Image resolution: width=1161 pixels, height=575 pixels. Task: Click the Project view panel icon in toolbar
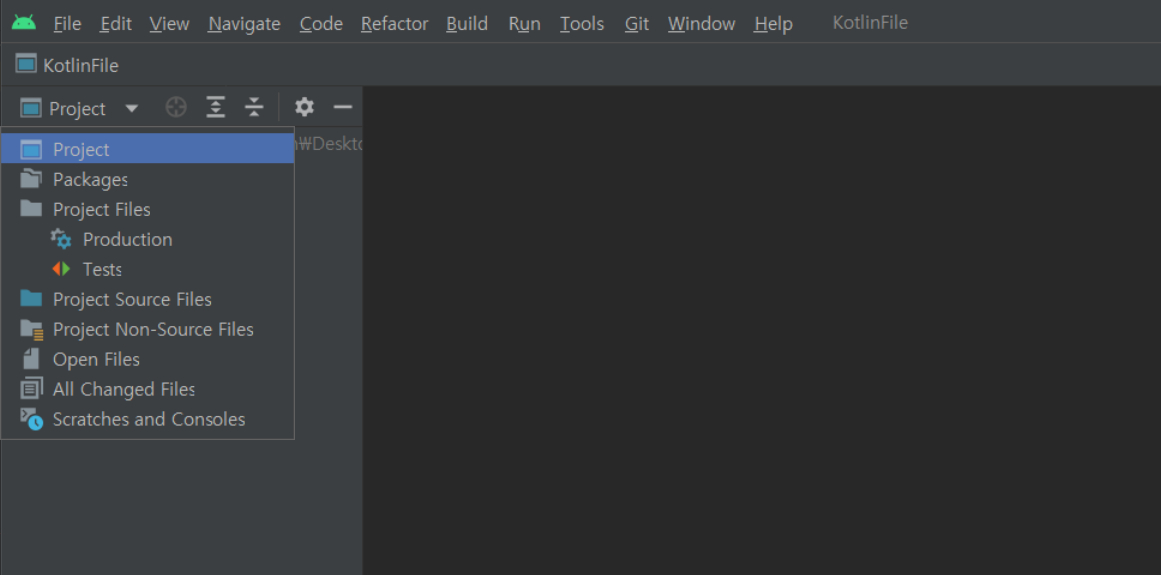pyautogui.click(x=30, y=108)
